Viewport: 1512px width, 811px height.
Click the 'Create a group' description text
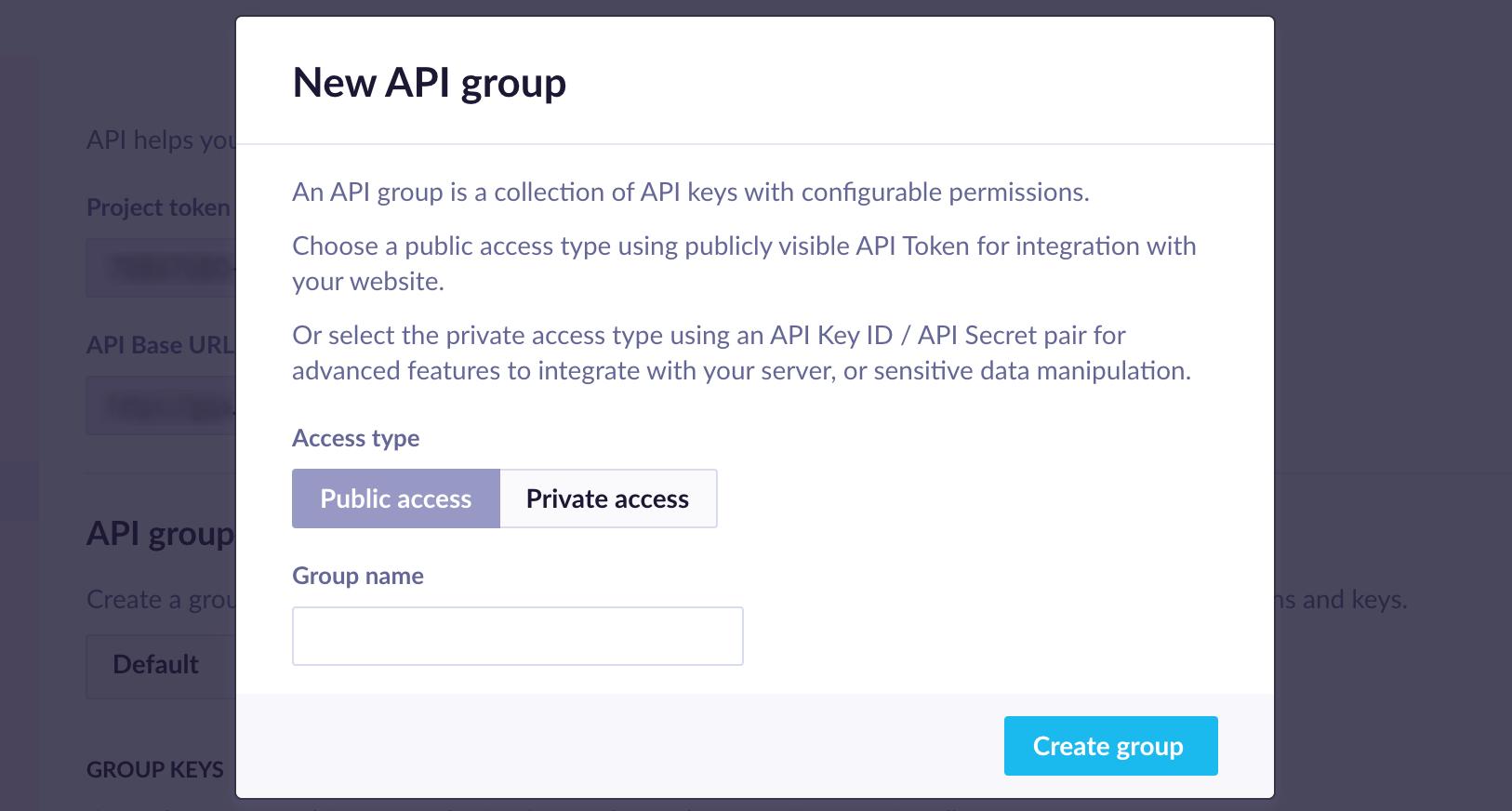tap(161, 600)
